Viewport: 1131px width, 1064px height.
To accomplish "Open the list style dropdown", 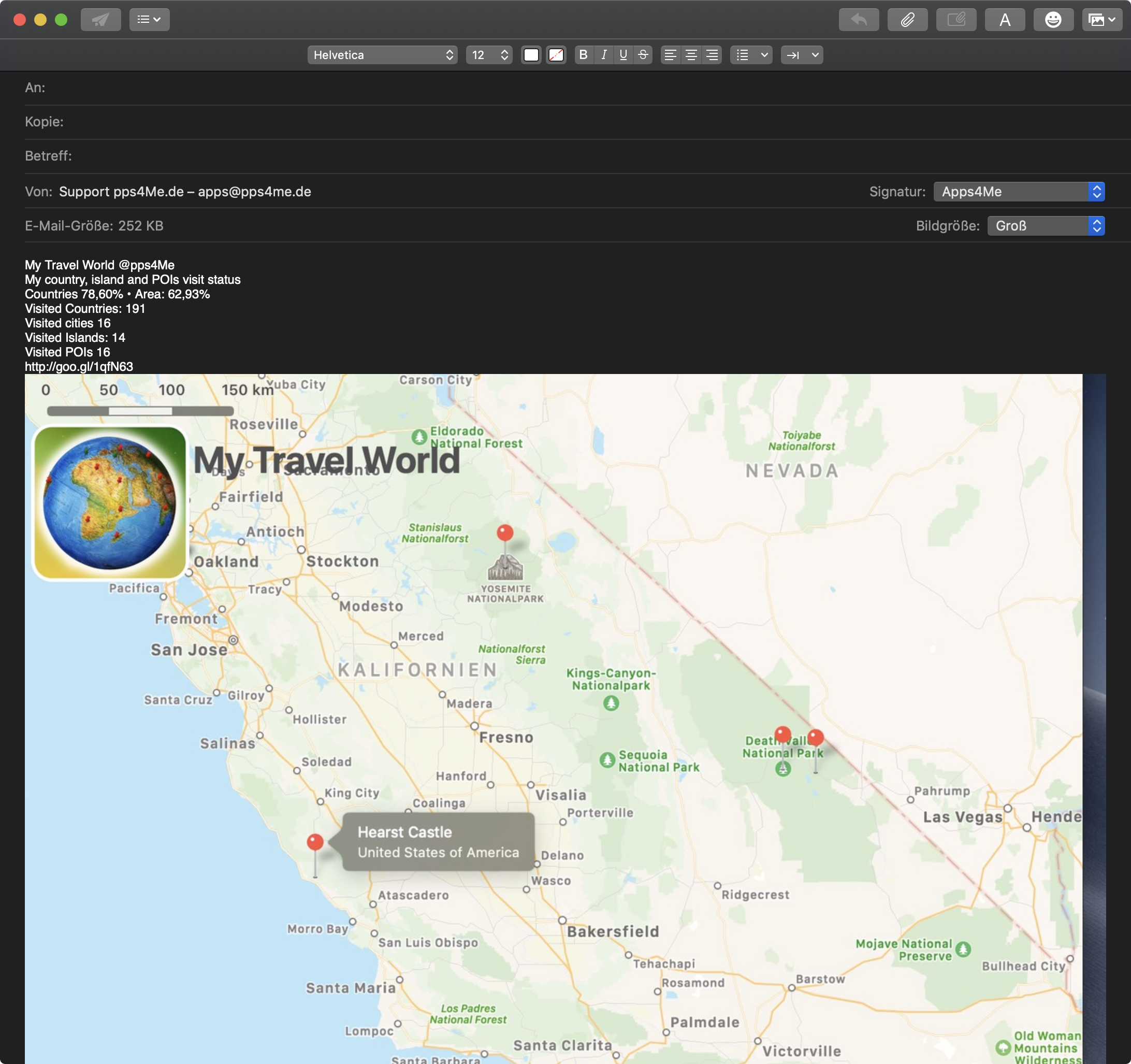I will coord(751,55).
